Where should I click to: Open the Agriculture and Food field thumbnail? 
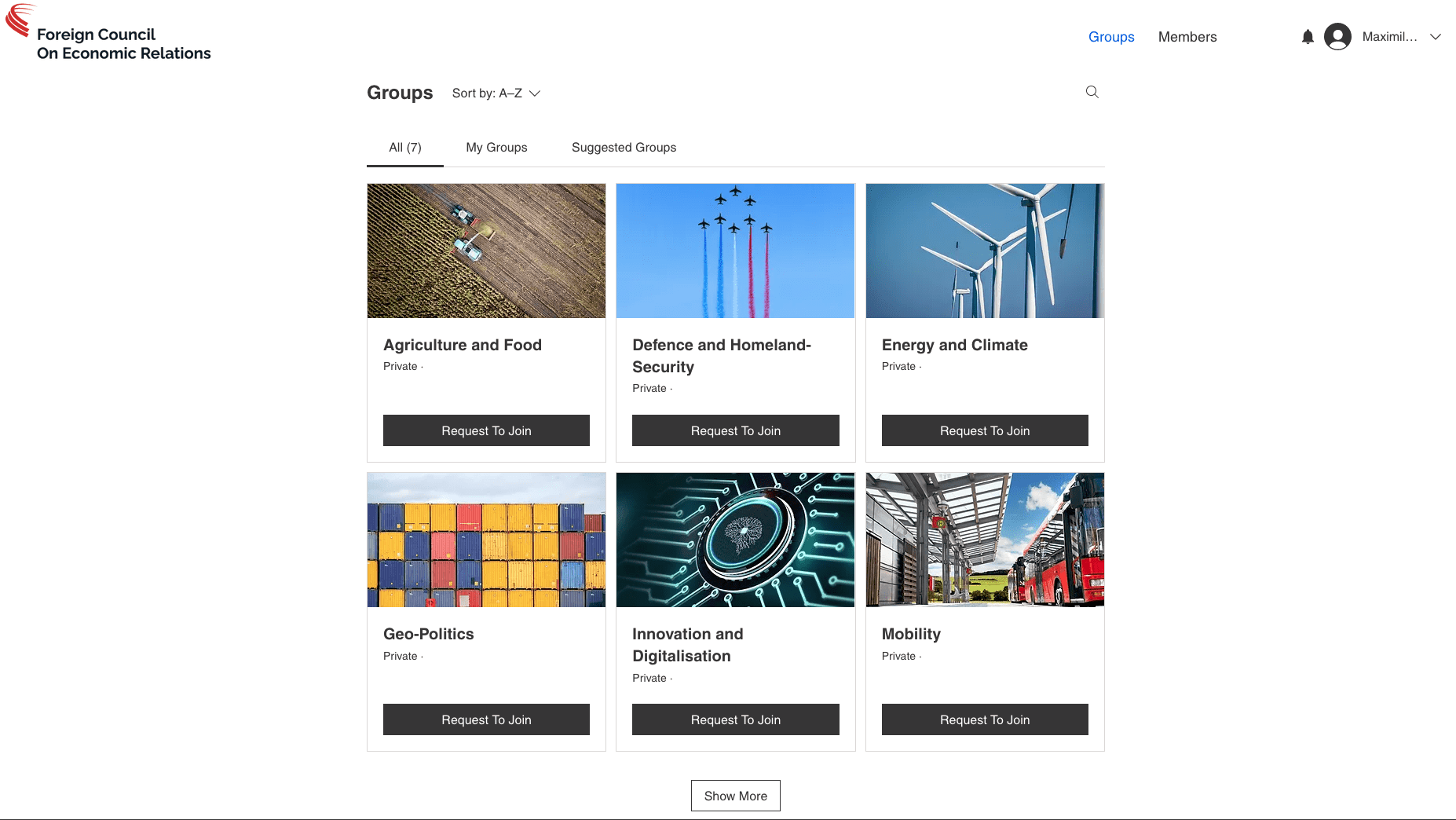486,251
